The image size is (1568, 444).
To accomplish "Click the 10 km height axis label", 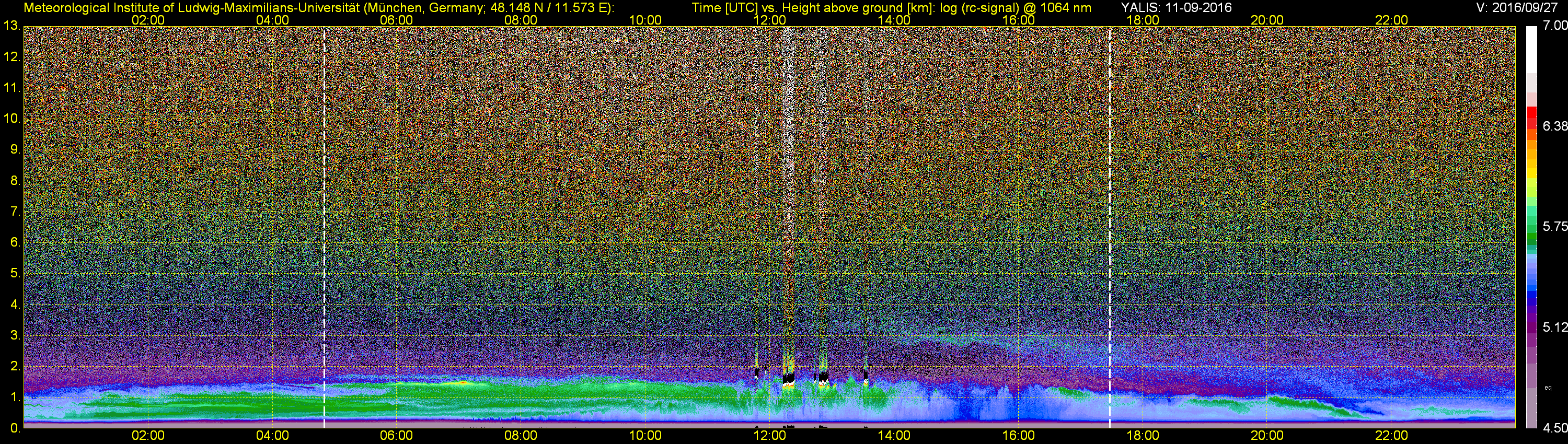I will pos(11,119).
